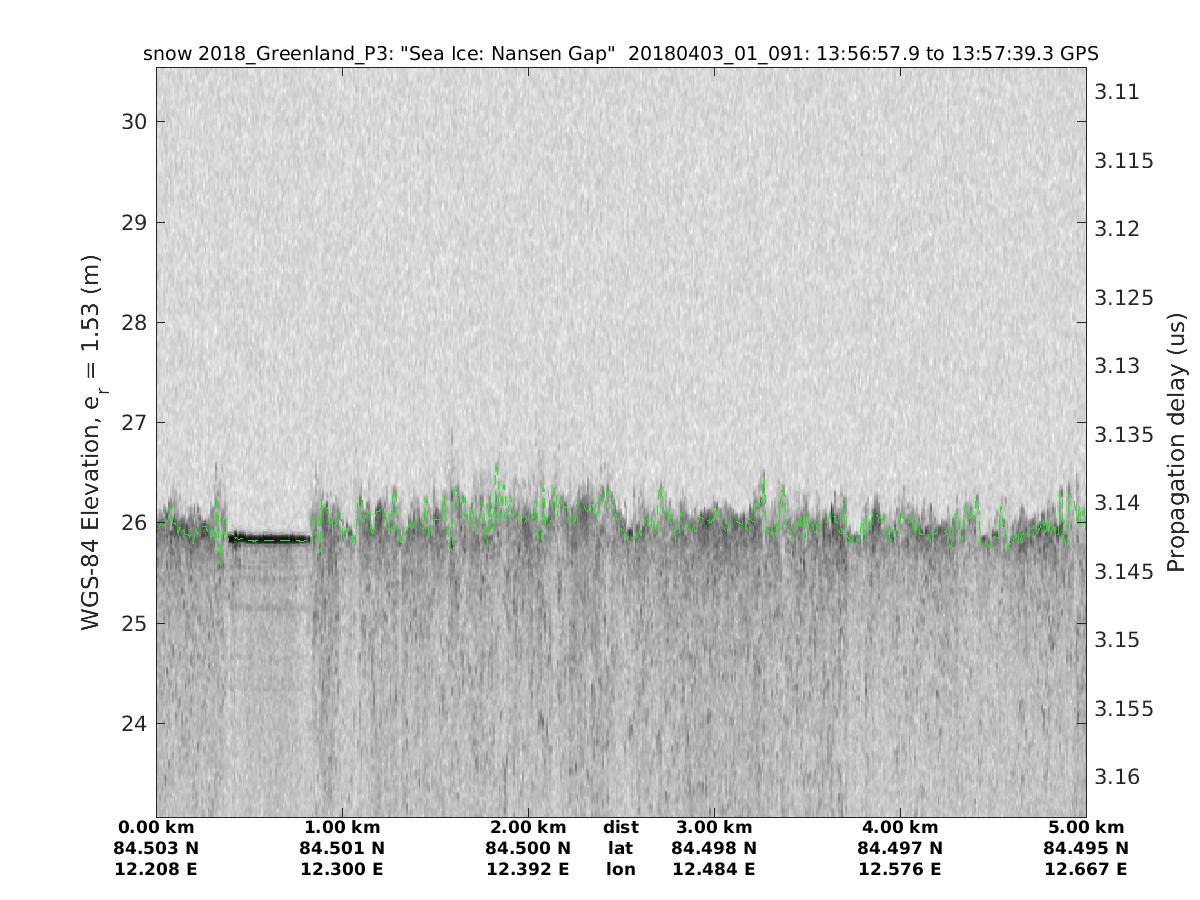The image size is (1200, 900).
Task: Click the 12.484 E longitude label
Action: pos(713,869)
